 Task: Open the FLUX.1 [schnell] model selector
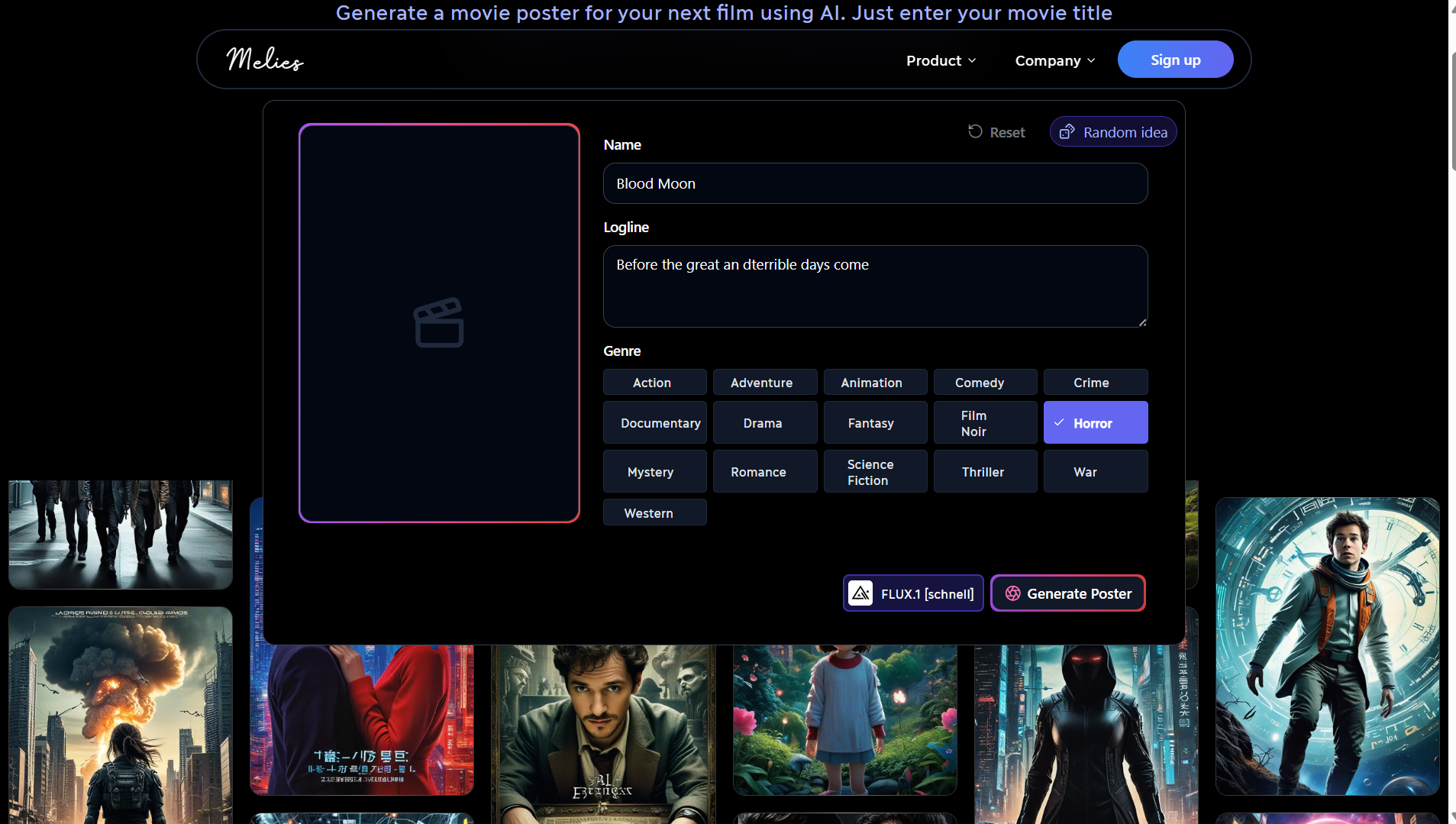tap(913, 593)
